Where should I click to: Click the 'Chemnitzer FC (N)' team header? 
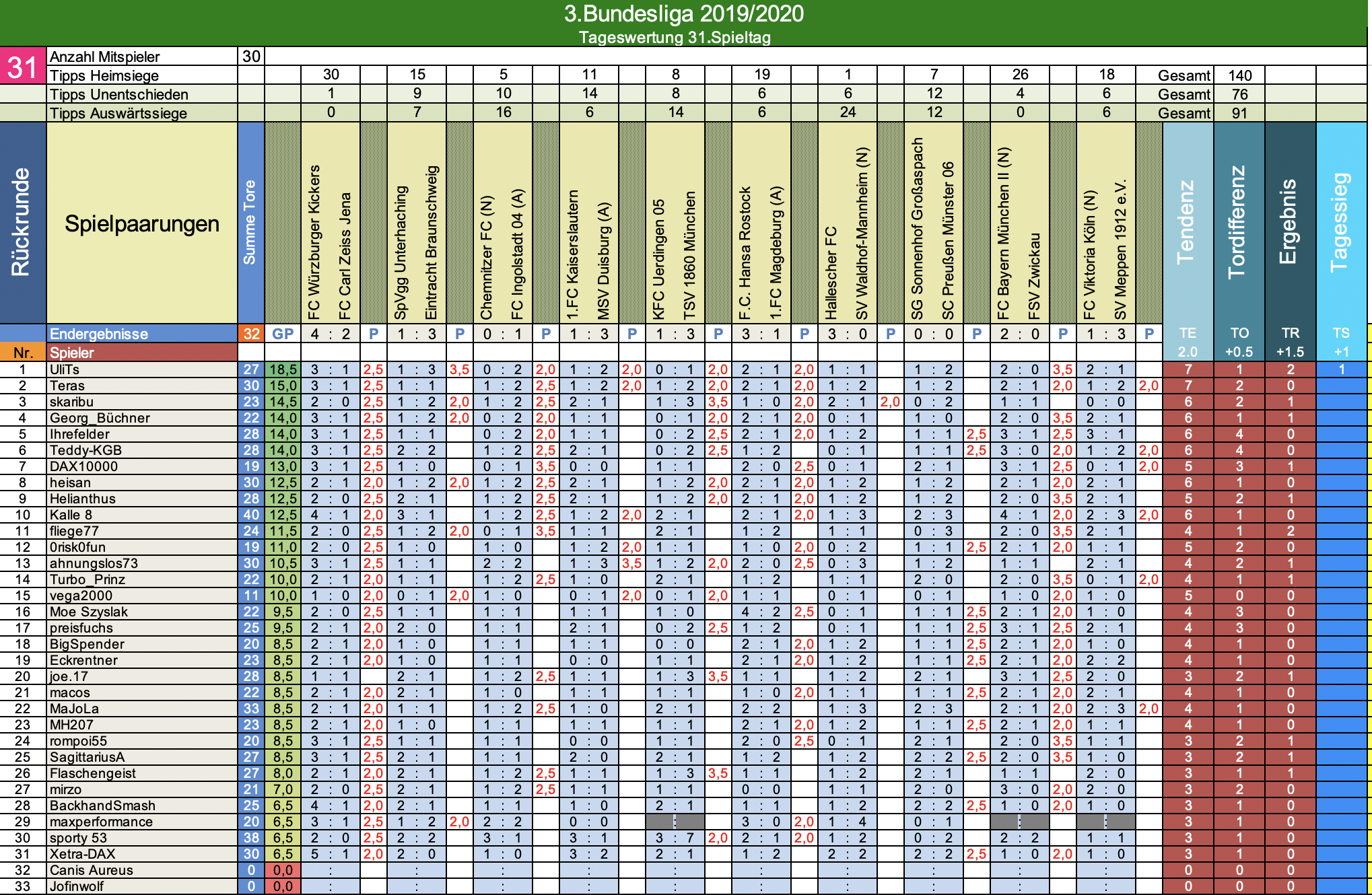pyautogui.click(x=487, y=258)
